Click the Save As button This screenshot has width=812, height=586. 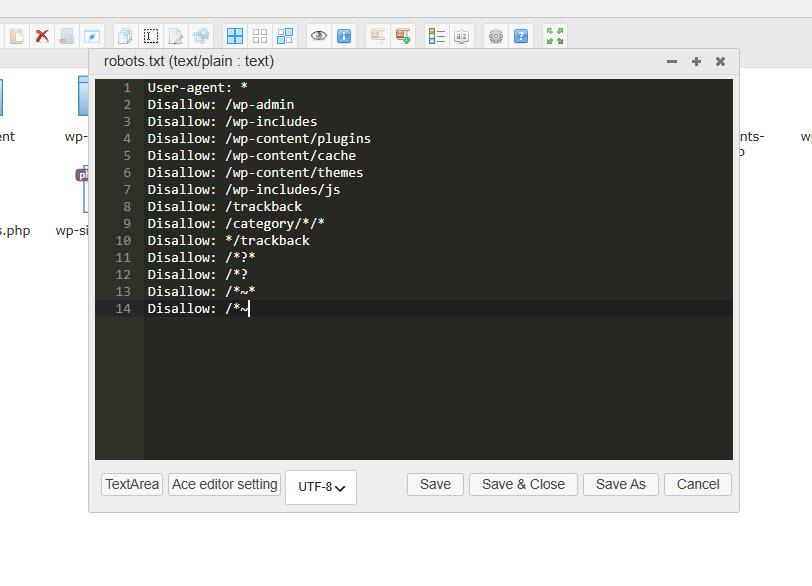(x=621, y=485)
